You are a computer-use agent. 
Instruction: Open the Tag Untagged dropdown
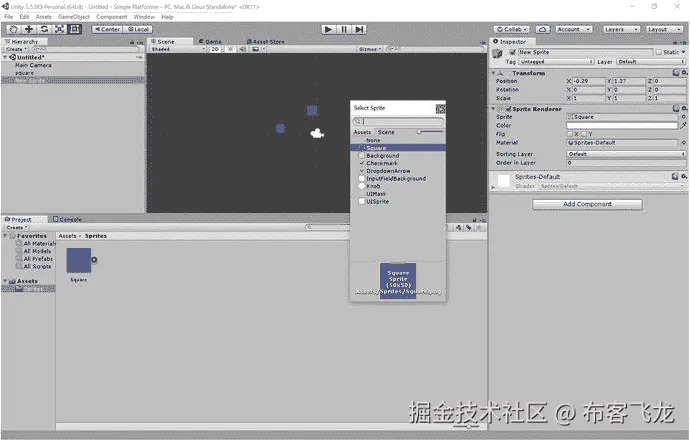[x=556, y=62]
